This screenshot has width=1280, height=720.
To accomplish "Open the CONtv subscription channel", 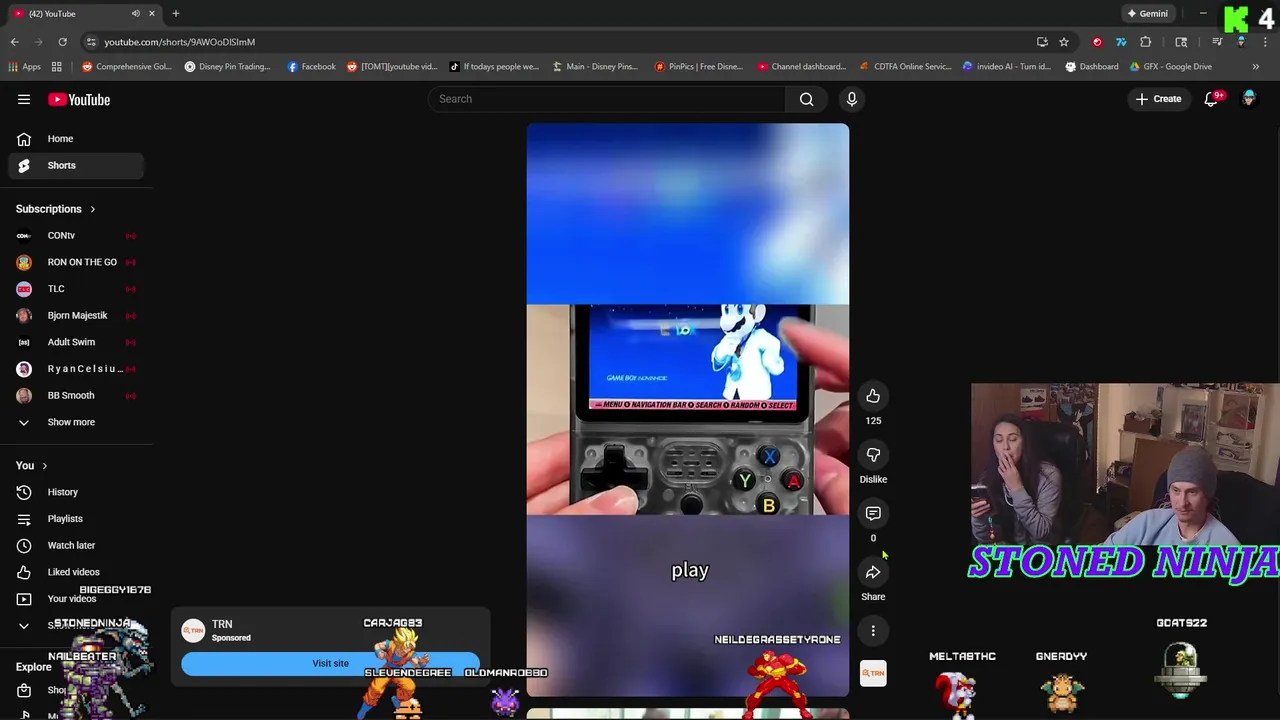I will 75,236.
